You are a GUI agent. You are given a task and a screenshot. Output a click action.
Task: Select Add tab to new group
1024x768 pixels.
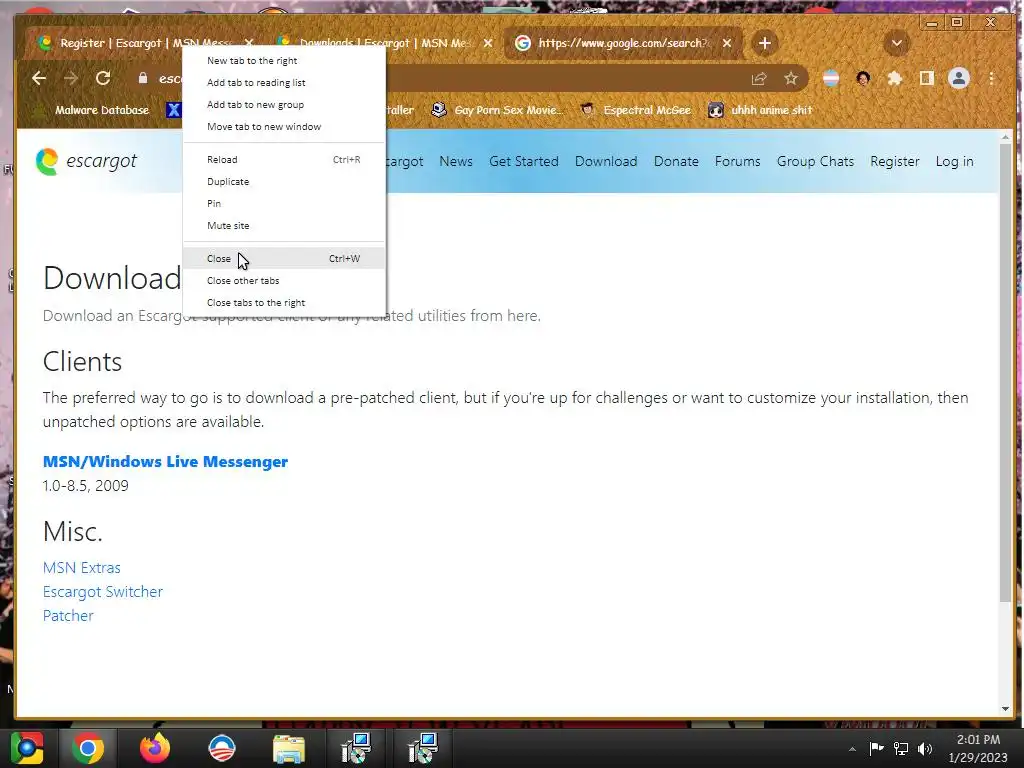point(284,104)
